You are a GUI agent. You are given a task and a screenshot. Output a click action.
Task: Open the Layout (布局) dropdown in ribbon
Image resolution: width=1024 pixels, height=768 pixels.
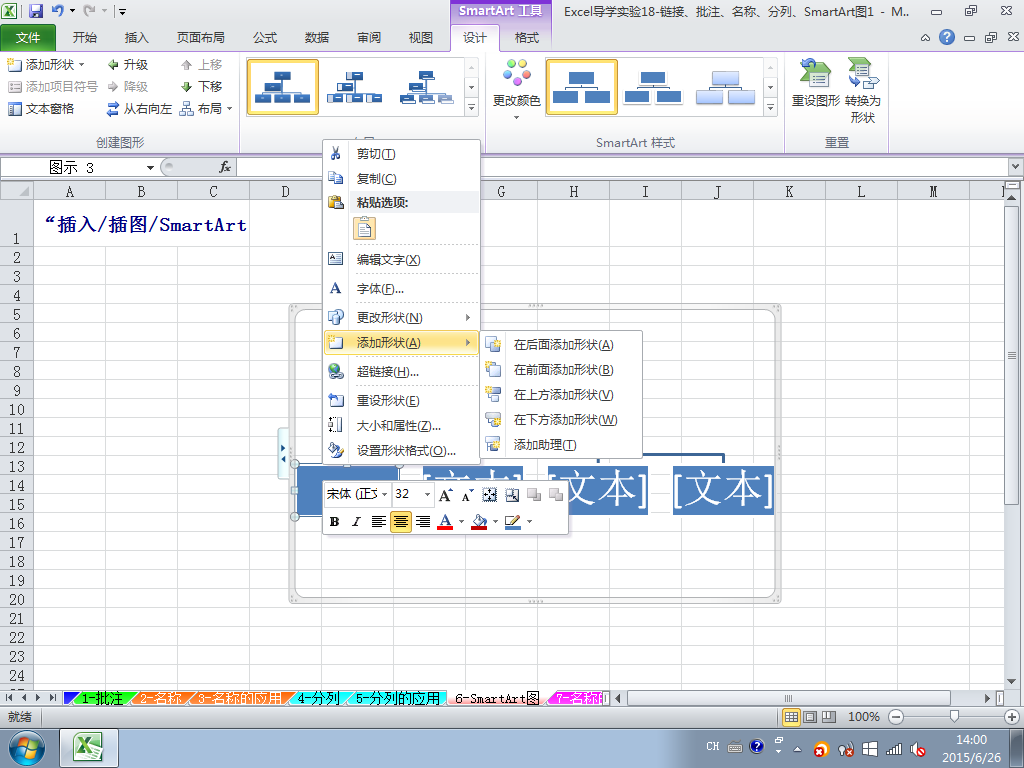(x=206, y=108)
